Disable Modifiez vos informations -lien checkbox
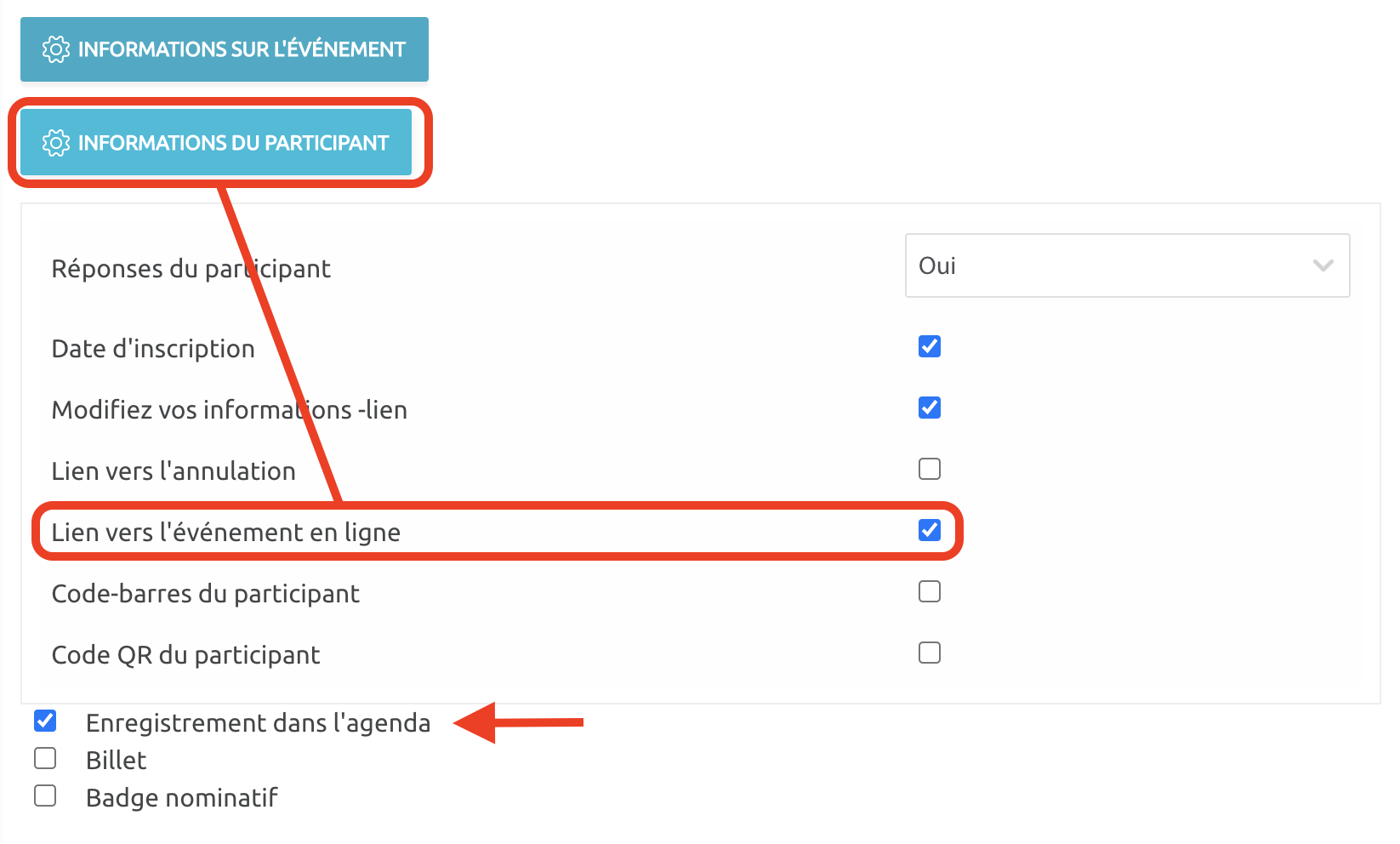1400x844 pixels. (x=930, y=408)
